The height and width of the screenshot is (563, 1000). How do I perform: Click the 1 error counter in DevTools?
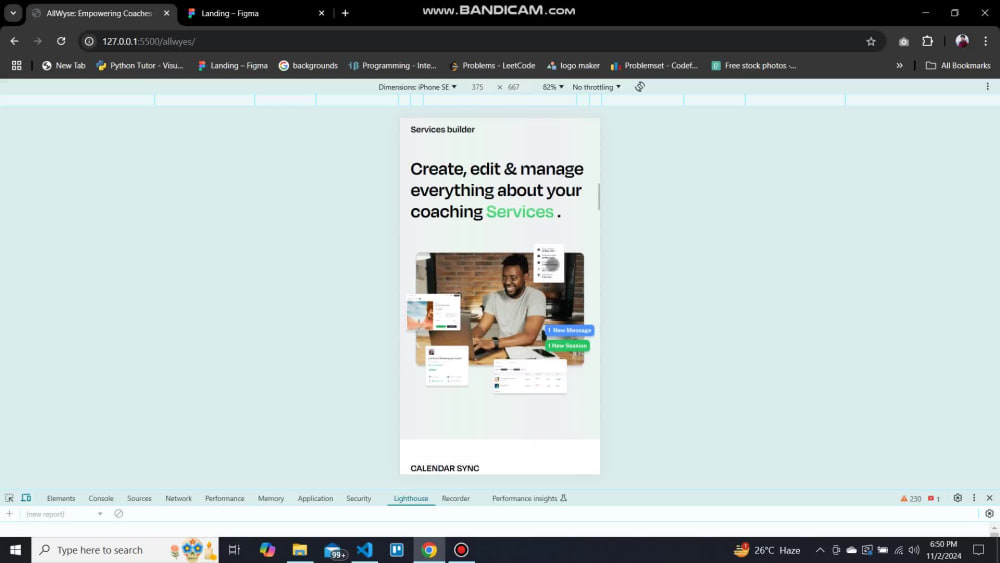pyautogui.click(x=934, y=499)
